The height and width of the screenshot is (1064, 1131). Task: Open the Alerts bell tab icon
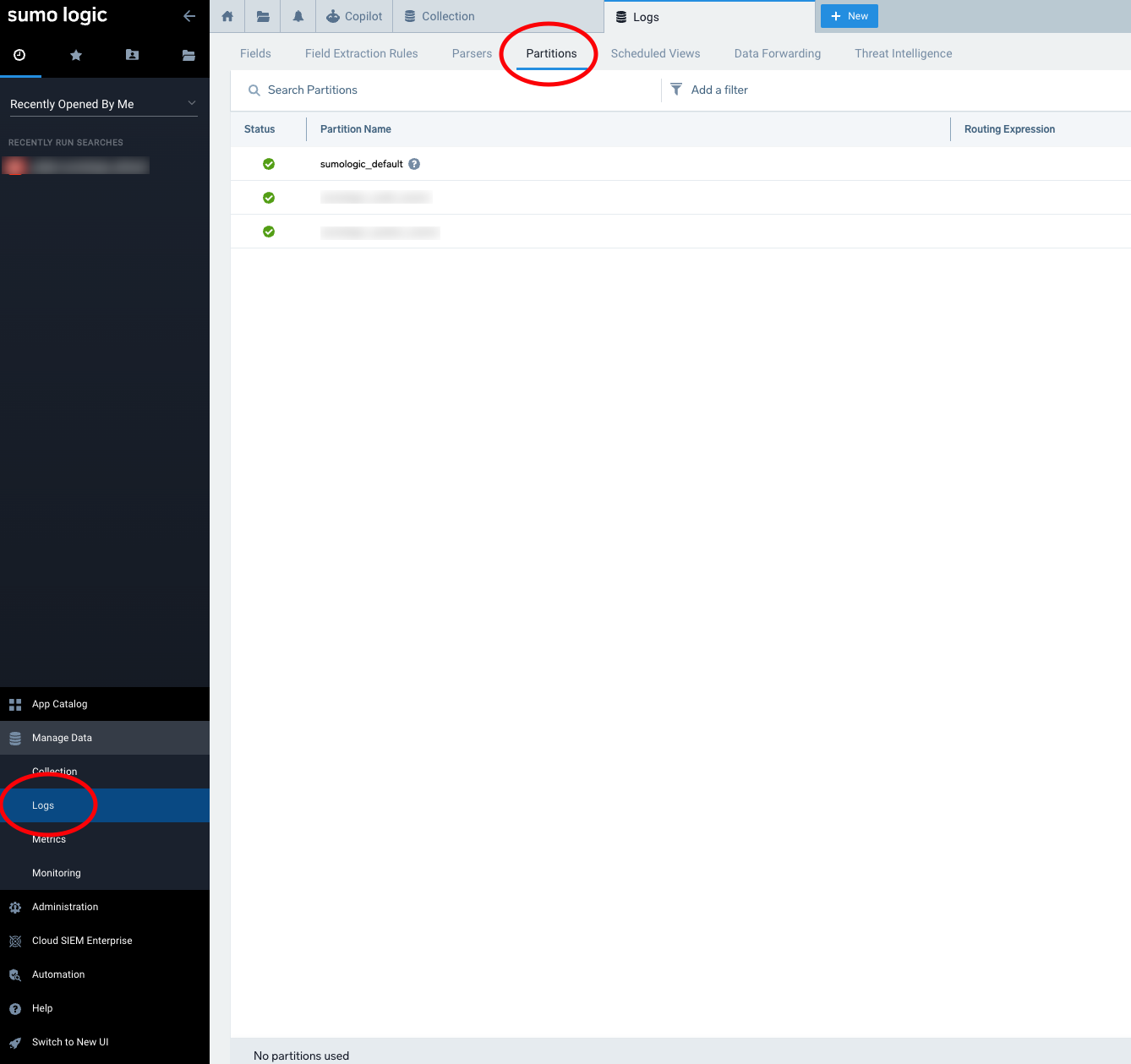298,16
